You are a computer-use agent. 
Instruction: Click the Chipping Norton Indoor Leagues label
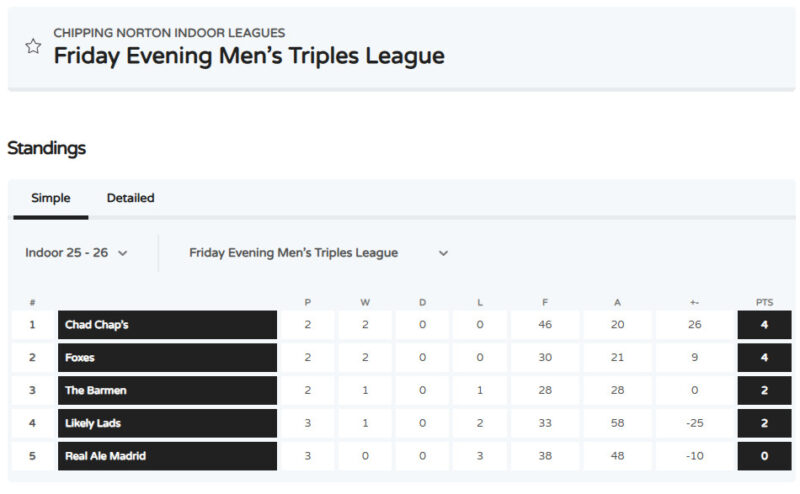169,33
